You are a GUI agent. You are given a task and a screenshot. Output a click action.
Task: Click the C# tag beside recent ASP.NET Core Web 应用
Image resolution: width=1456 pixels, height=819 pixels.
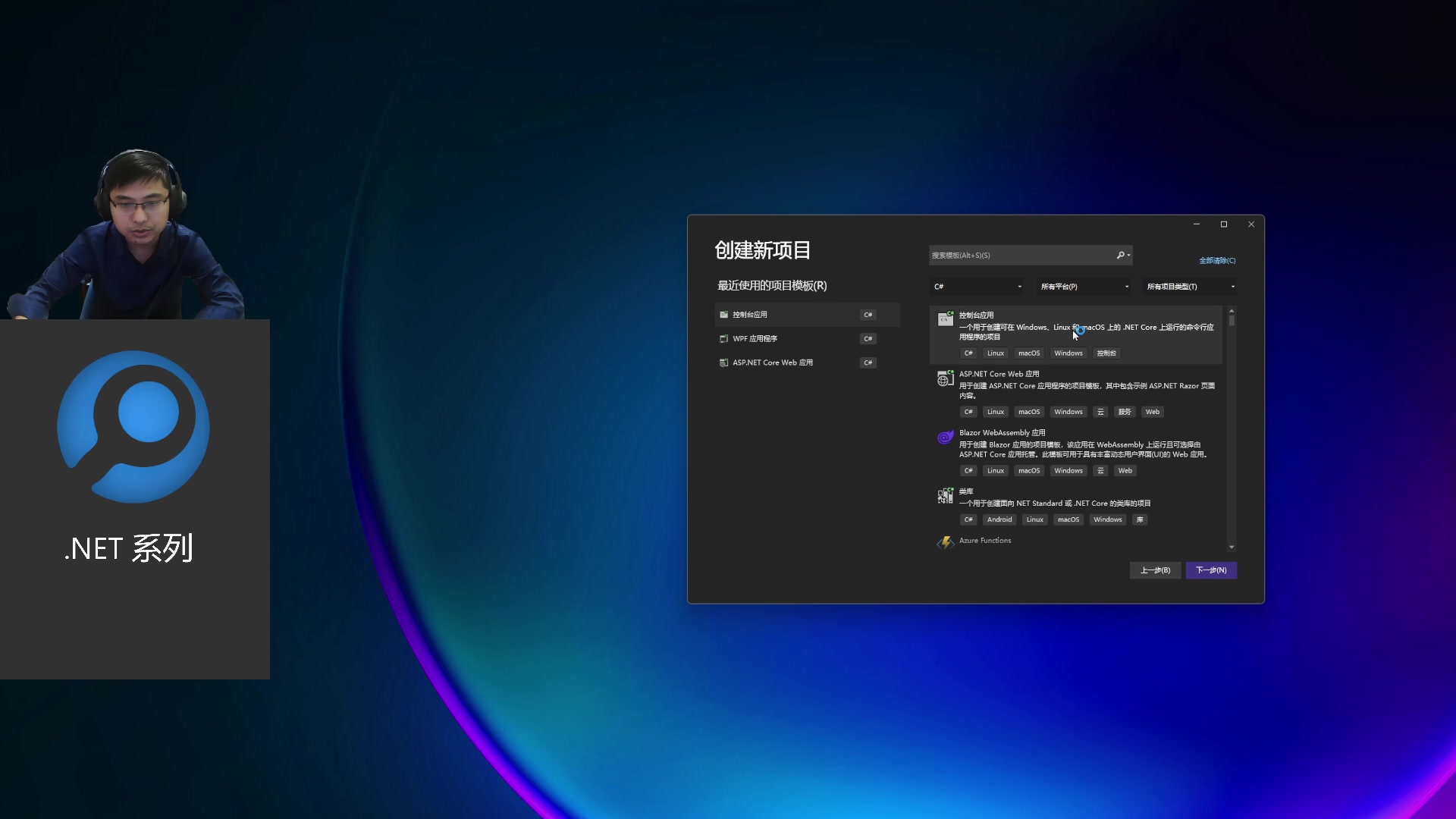coord(868,362)
